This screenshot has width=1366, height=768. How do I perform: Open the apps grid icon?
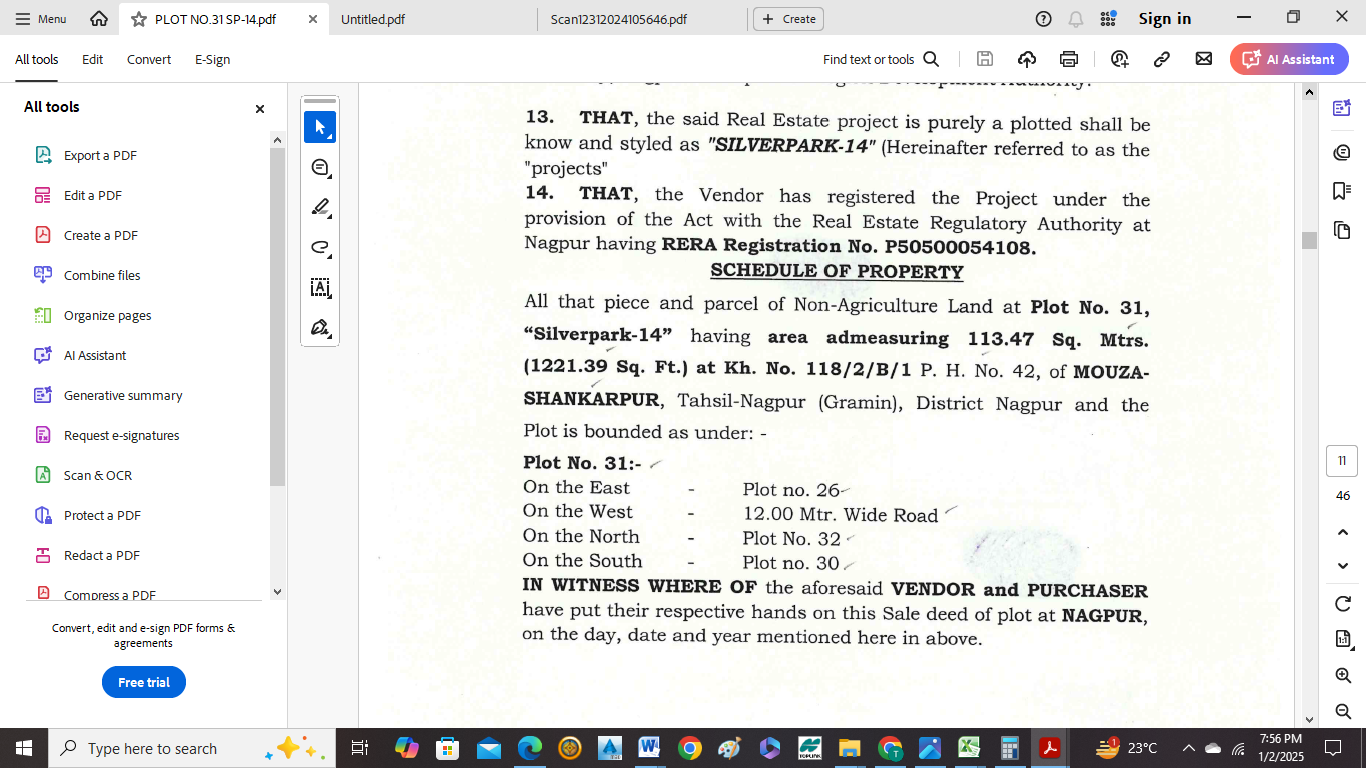click(1108, 19)
